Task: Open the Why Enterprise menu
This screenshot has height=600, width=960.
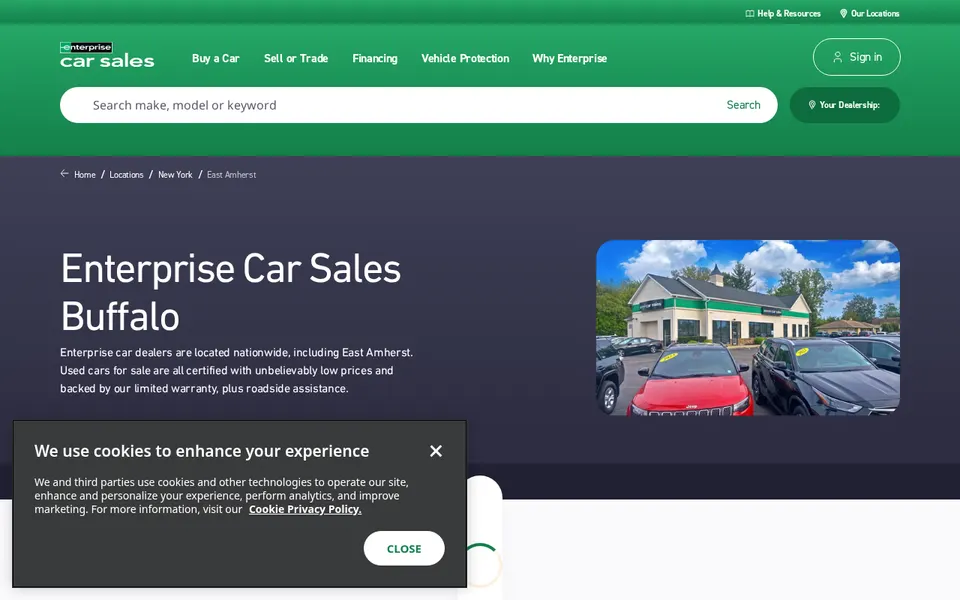Action: click(x=569, y=58)
